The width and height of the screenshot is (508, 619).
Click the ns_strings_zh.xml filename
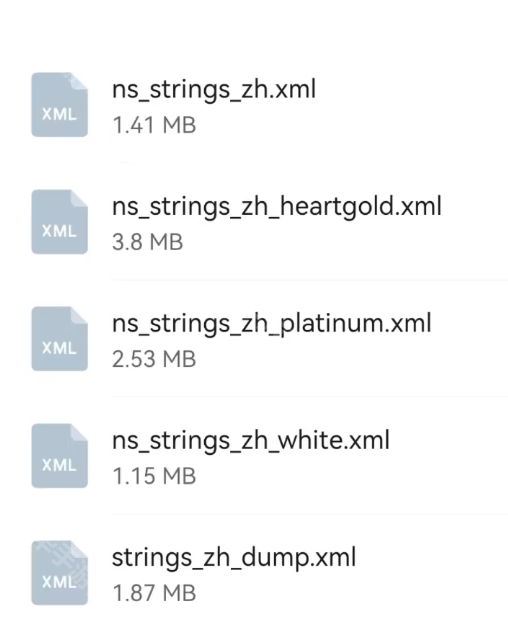(x=214, y=90)
